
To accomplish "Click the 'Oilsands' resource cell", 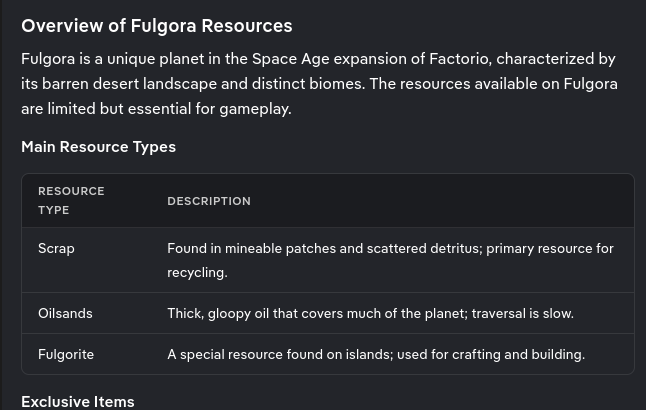I will pyautogui.click(x=65, y=313).
